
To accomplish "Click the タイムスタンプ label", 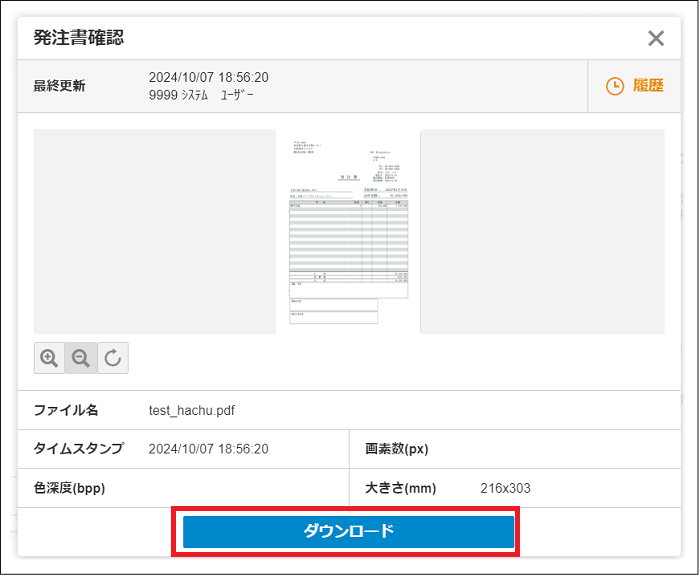I will [79, 449].
